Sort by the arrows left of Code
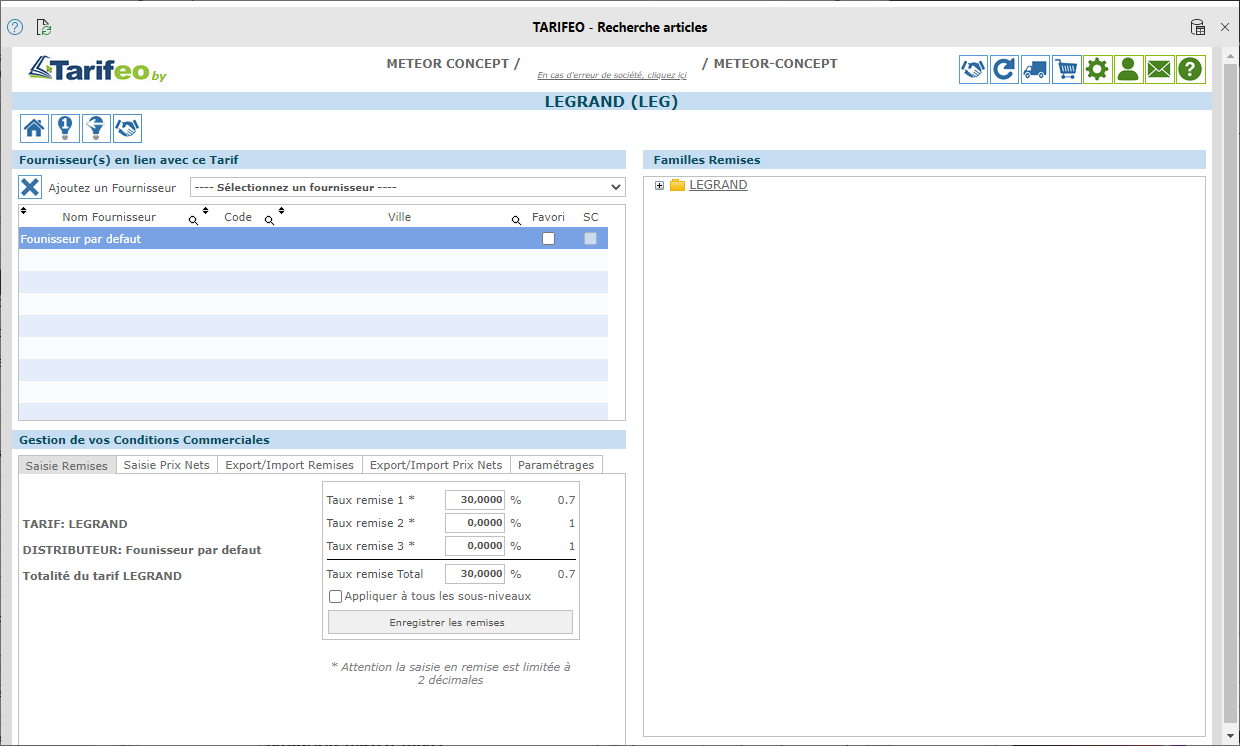Screen dimensions: 1240x746 [x=206, y=211]
